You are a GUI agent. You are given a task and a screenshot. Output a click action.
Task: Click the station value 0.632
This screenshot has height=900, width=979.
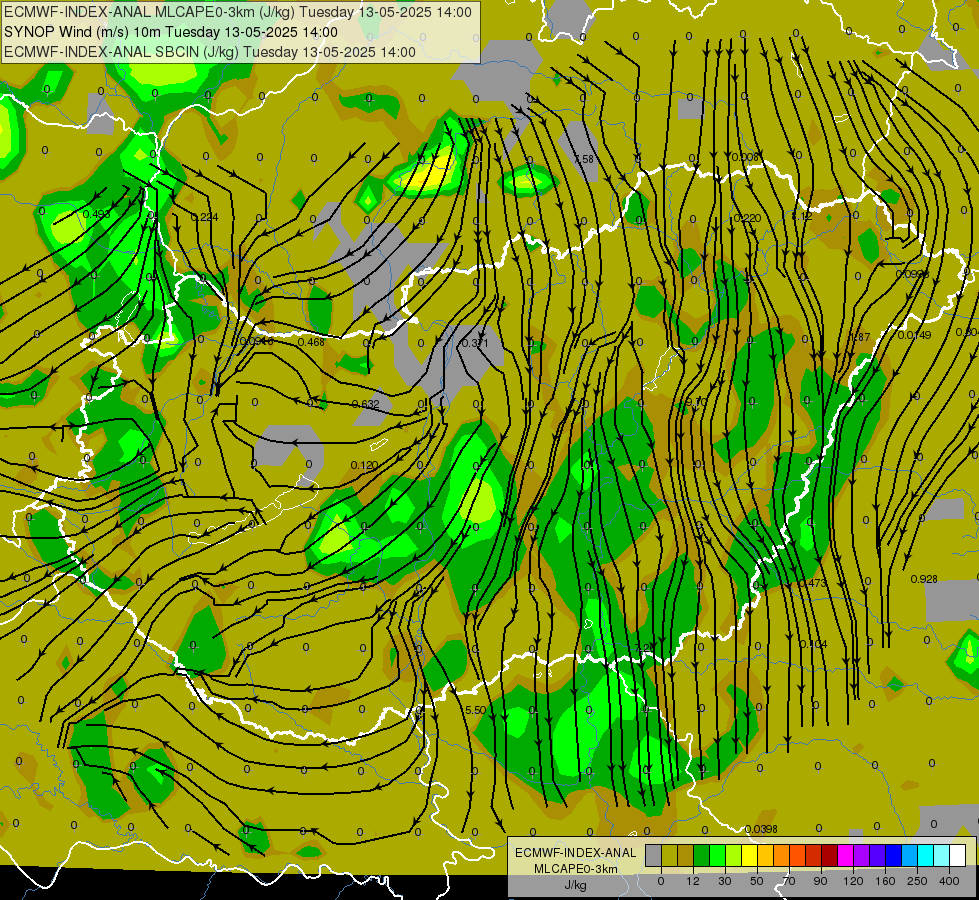click(x=365, y=404)
